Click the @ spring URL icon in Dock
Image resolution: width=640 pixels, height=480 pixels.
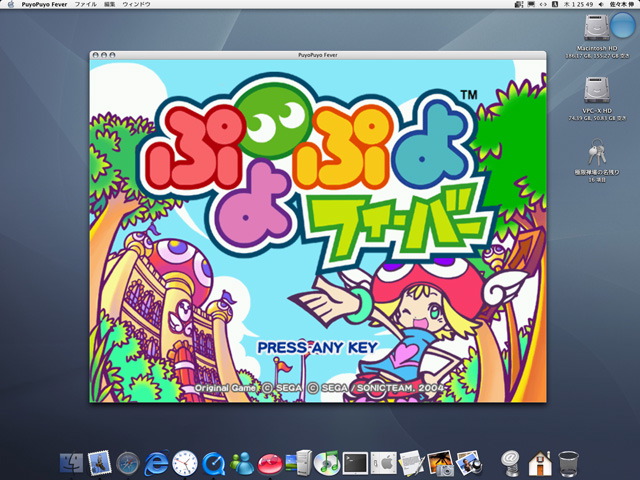coord(509,463)
